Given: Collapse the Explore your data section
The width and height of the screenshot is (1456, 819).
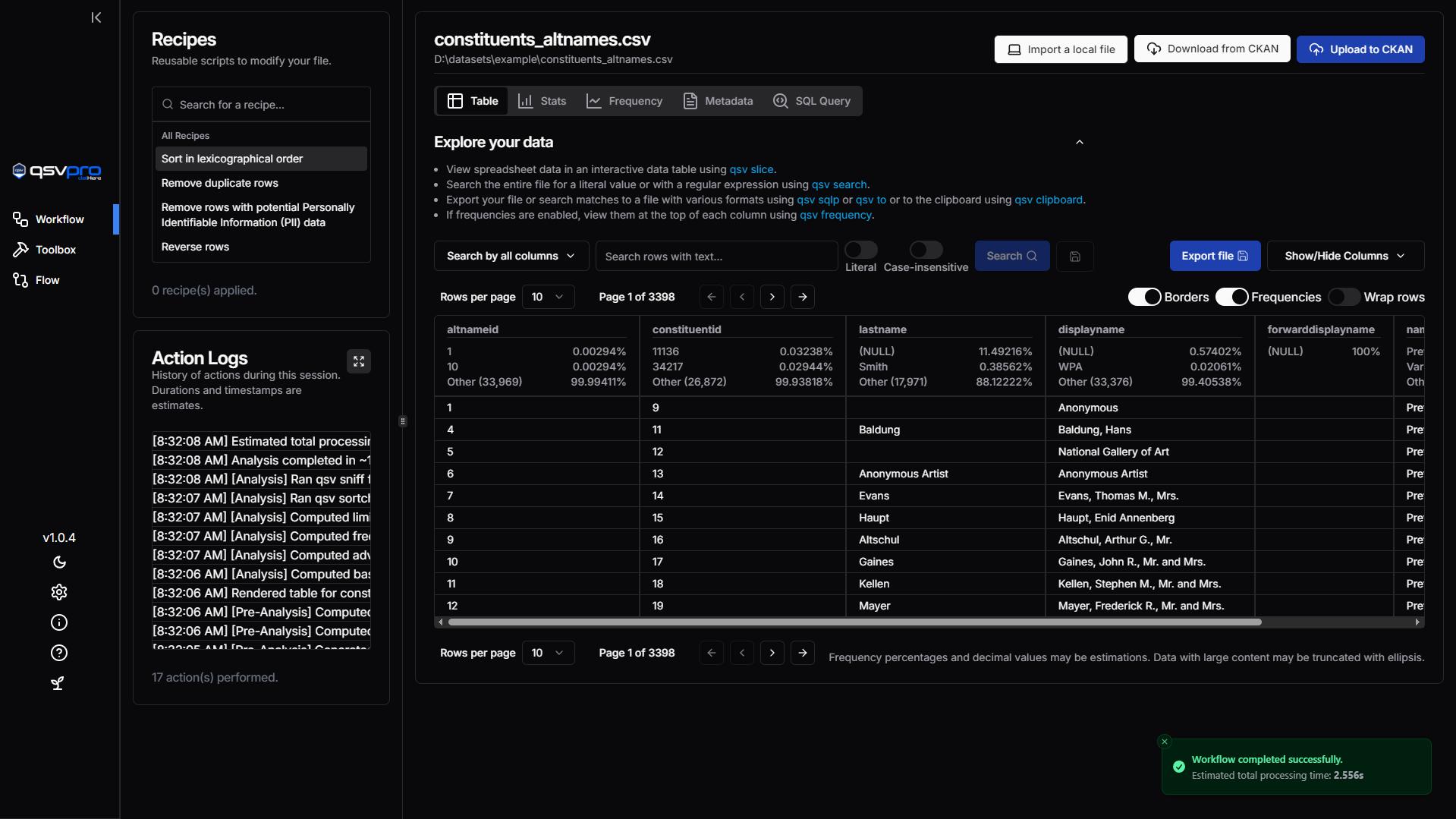Looking at the screenshot, I should pos(1079,143).
